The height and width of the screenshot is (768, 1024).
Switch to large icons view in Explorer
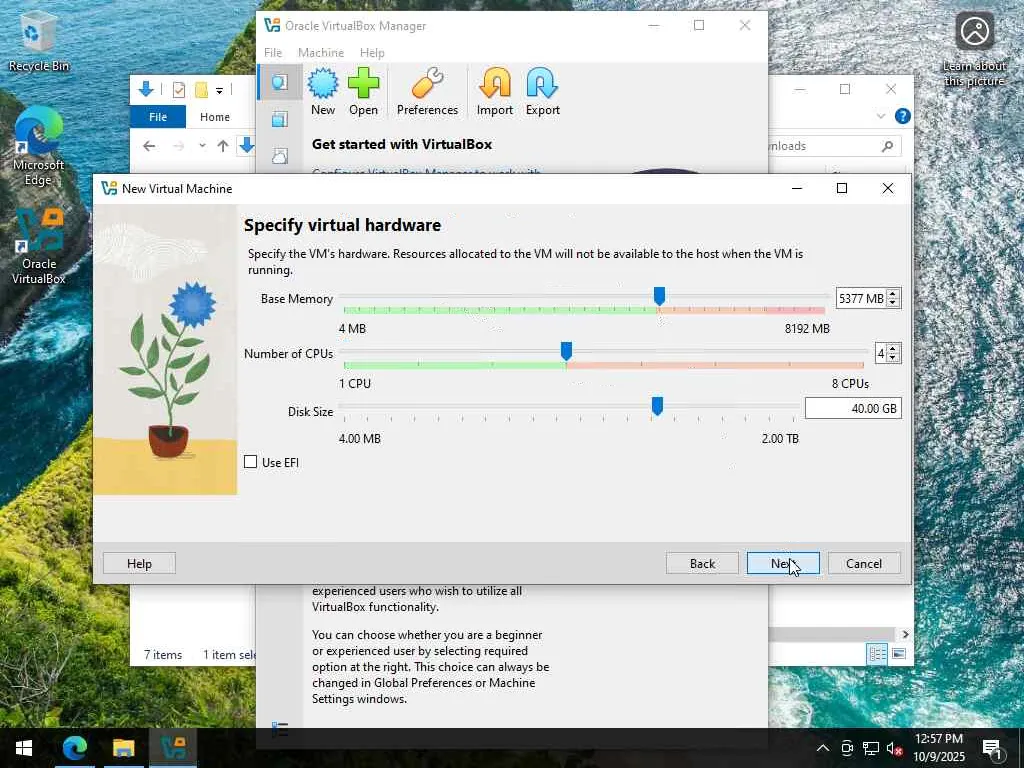[899, 654]
